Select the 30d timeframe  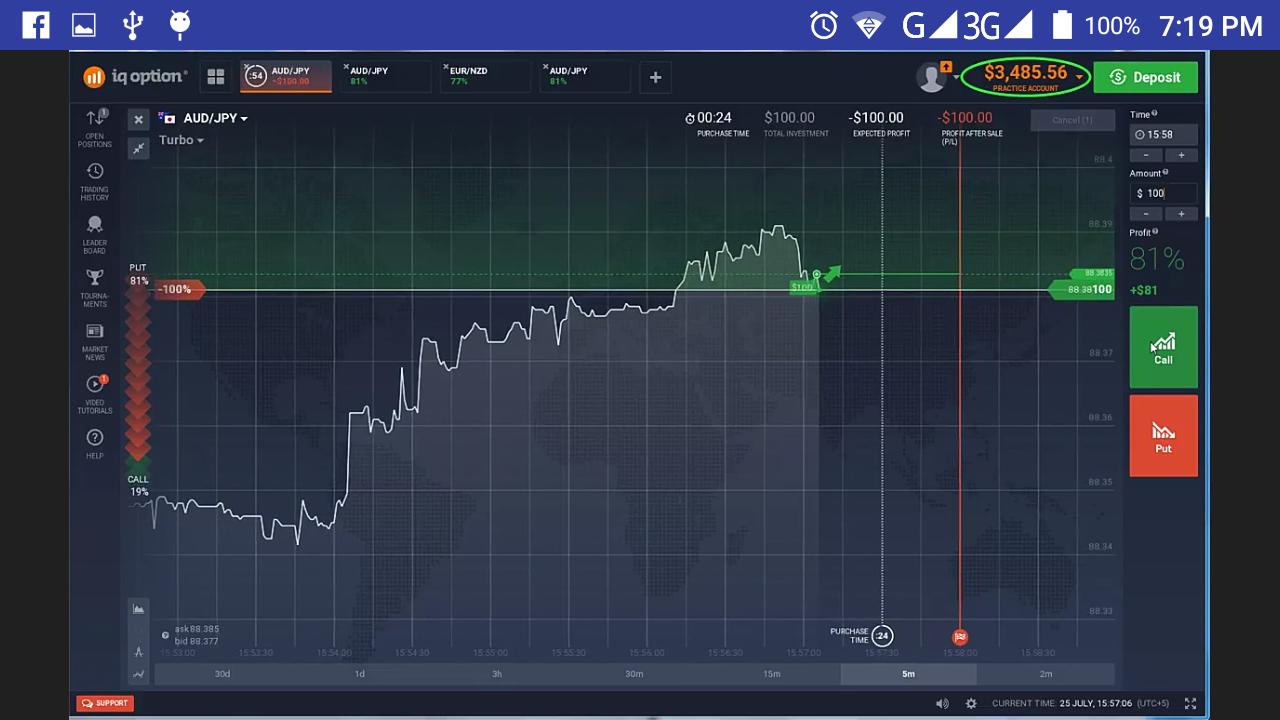[222, 674]
